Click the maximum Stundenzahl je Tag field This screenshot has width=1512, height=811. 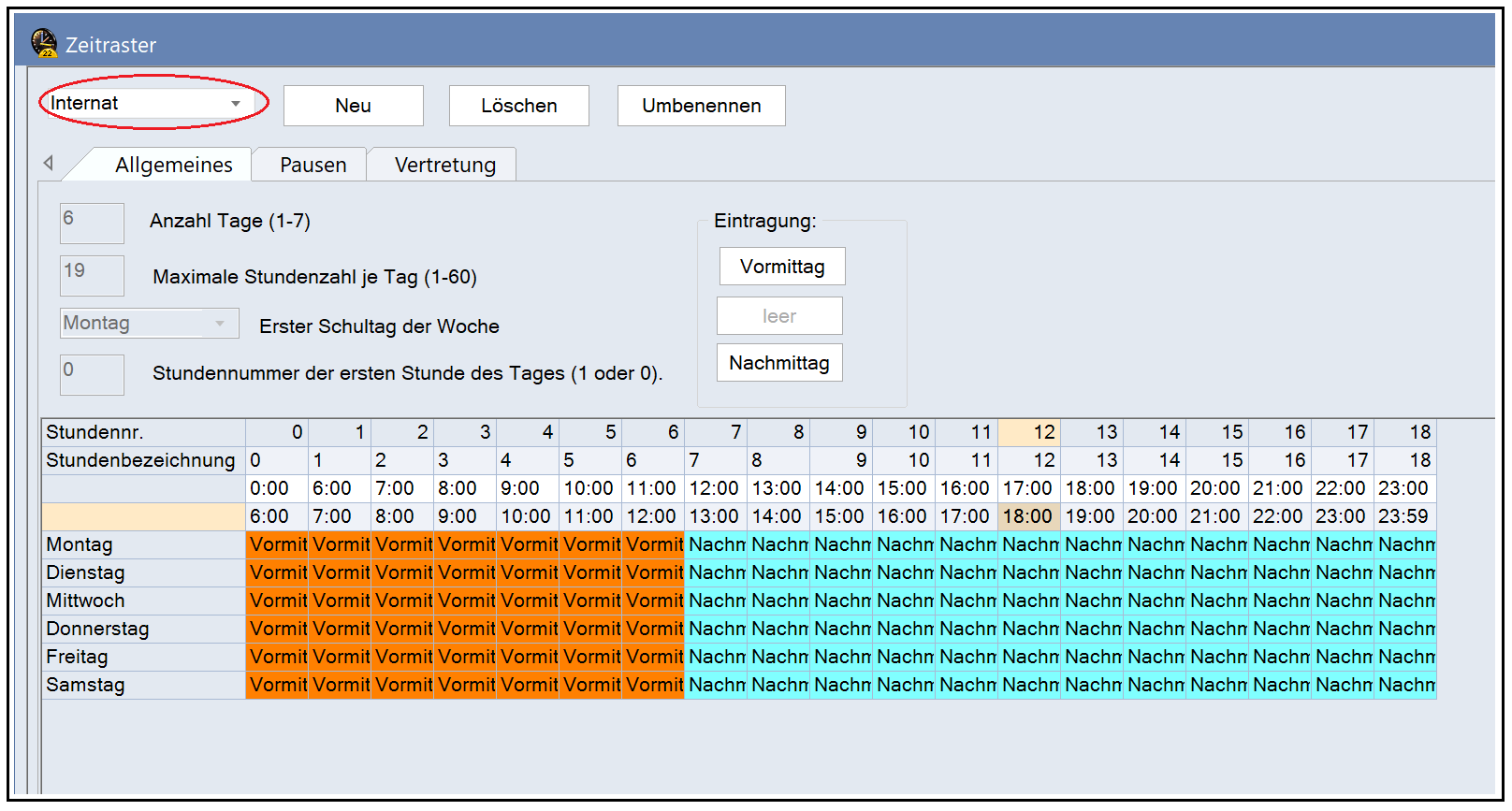tap(92, 275)
